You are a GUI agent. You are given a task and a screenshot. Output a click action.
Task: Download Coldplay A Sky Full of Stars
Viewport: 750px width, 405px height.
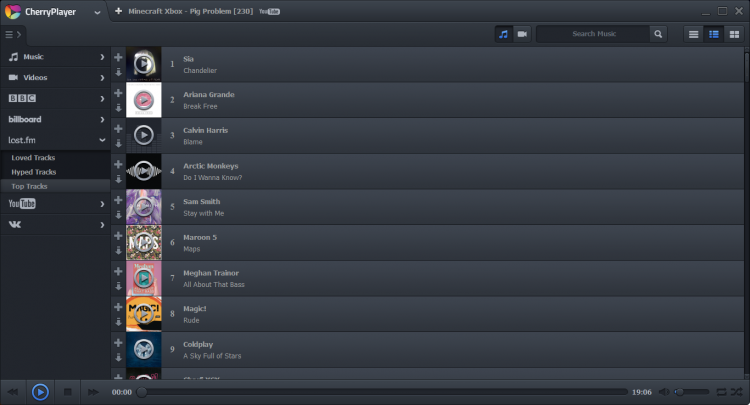click(x=118, y=358)
